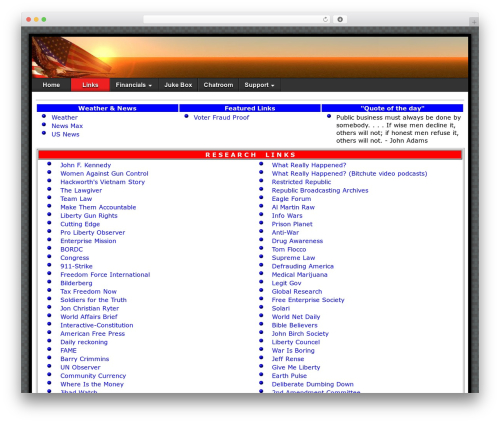Open the Juke Box menu item

(178, 85)
